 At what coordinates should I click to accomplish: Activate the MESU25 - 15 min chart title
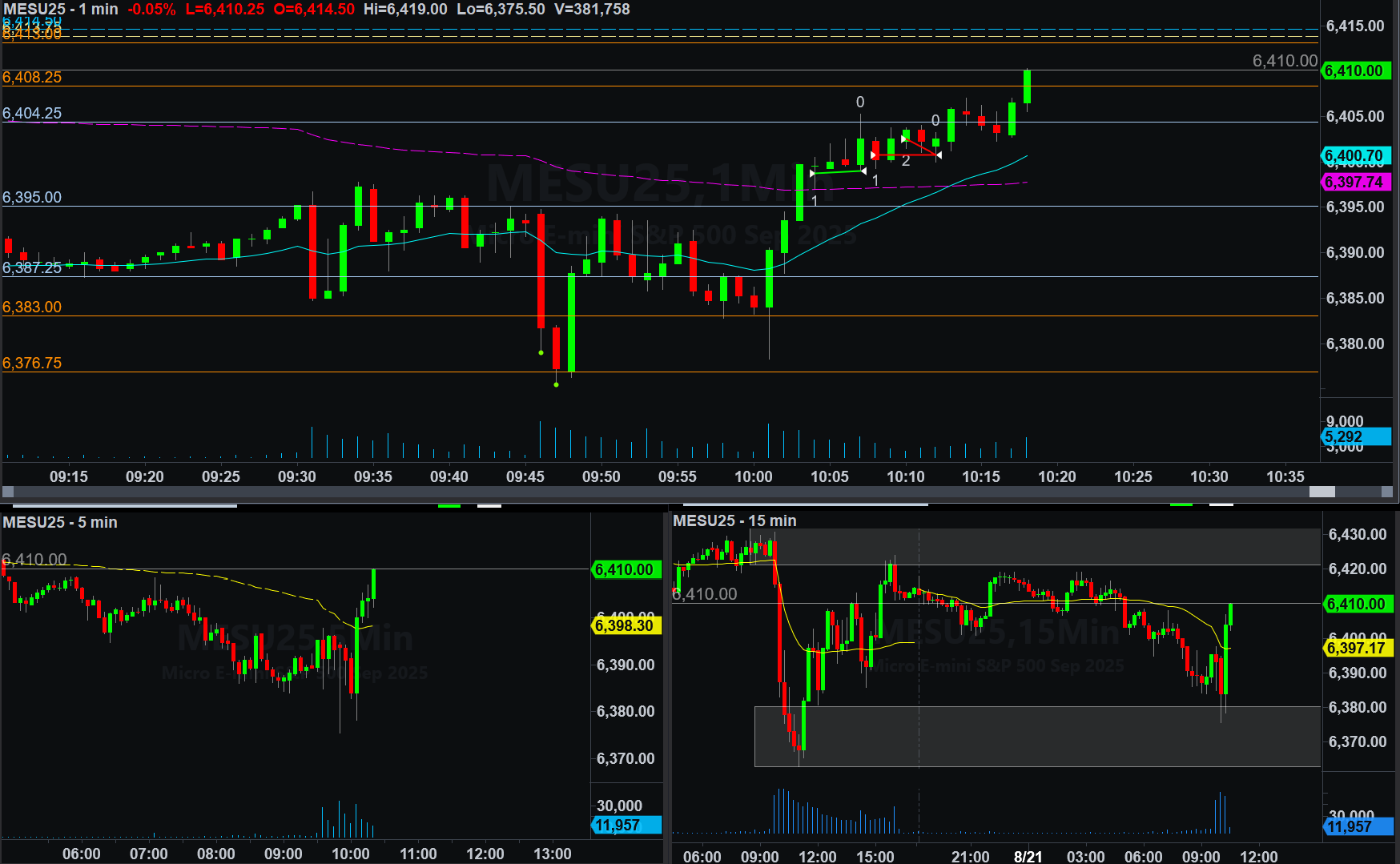click(x=734, y=520)
